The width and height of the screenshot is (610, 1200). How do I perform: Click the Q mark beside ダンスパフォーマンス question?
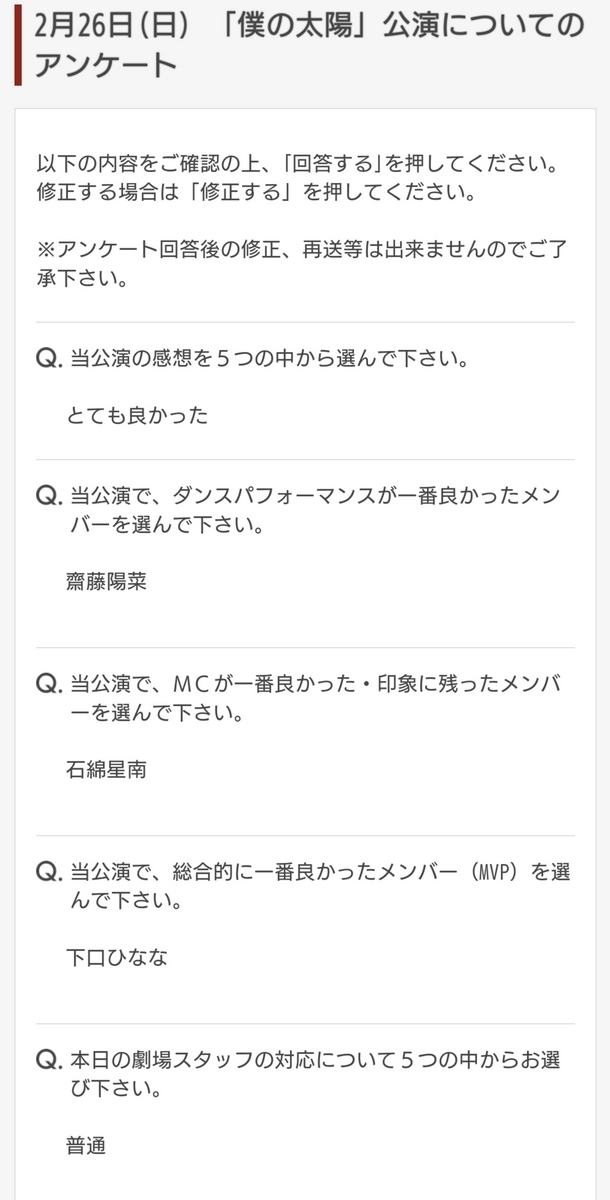pyautogui.click(x=49, y=497)
